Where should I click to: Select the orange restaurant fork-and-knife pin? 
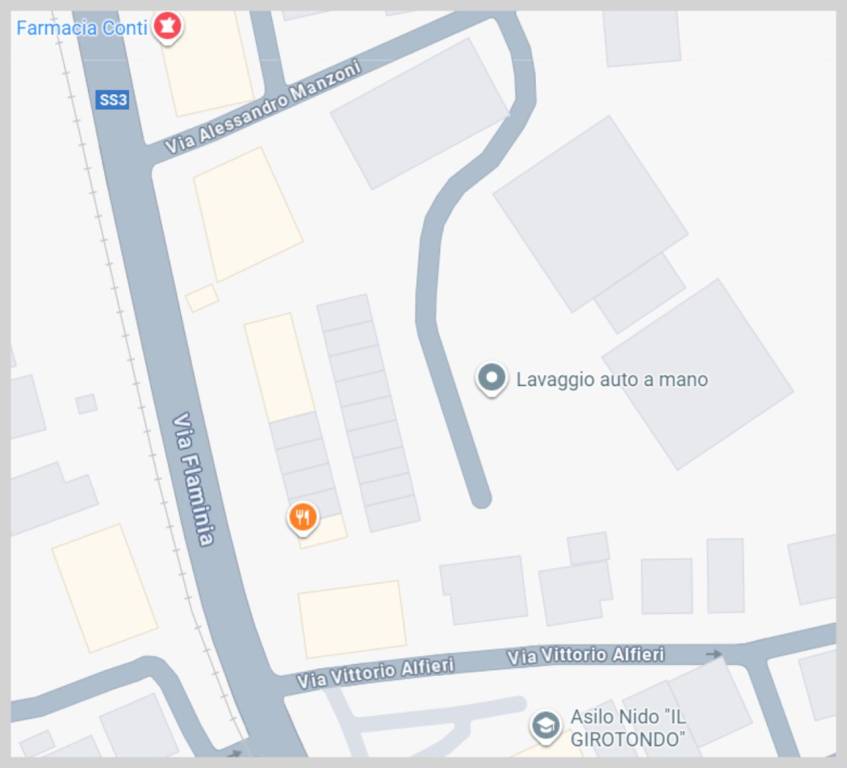[x=302, y=519]
